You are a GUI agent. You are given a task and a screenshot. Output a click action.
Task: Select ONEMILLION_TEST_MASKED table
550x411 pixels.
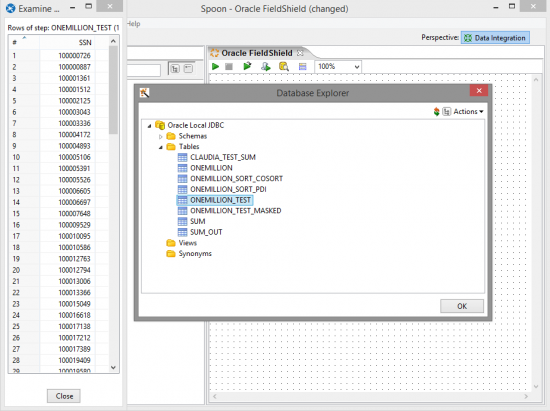(x=236, y=211)
